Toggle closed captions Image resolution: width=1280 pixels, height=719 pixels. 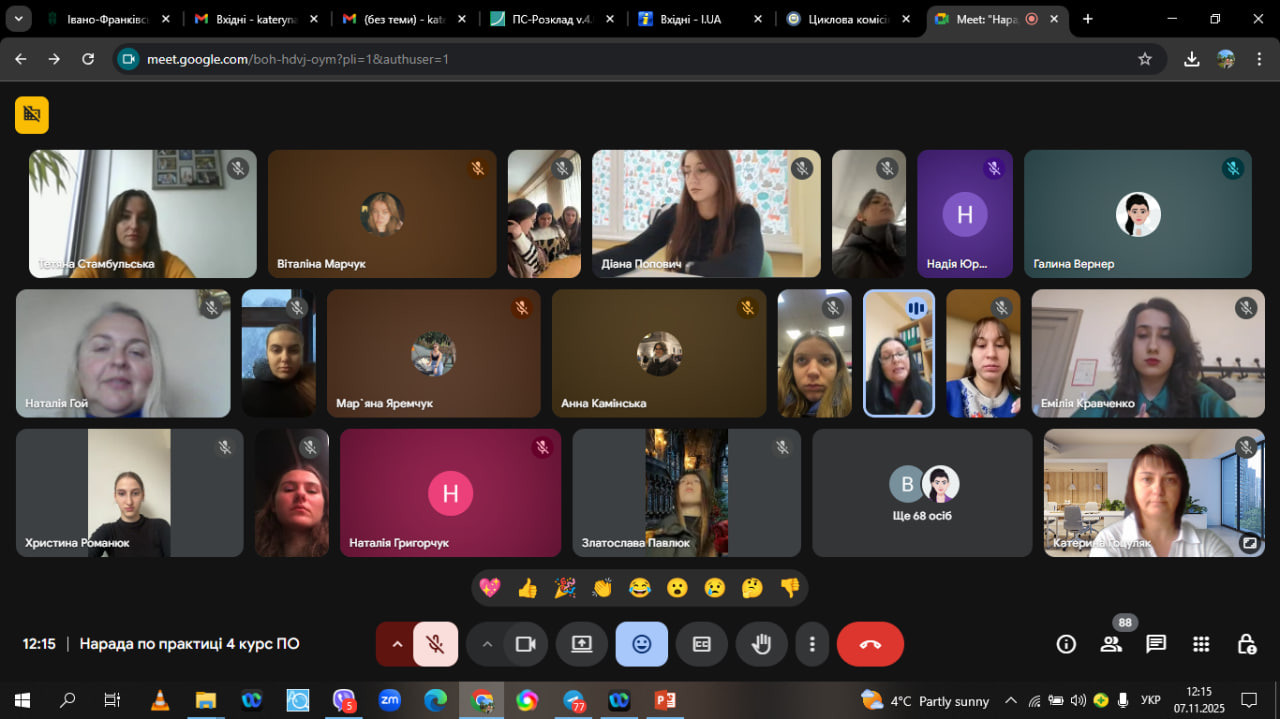pyautogui.click(x=702, y=644)
